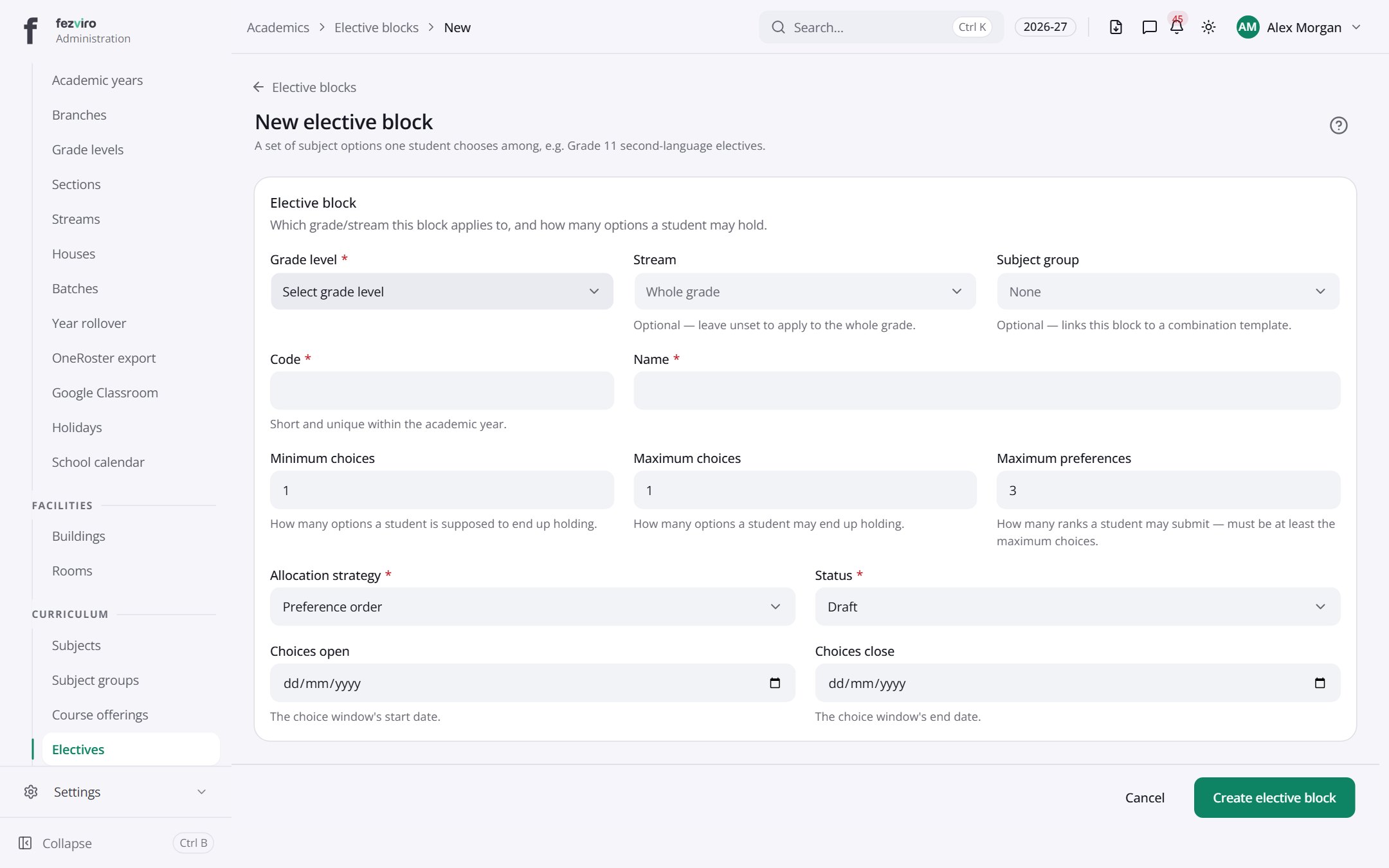Go to Academic years in sidebar
Screen dimensions: 1389x868
(98, 80)
